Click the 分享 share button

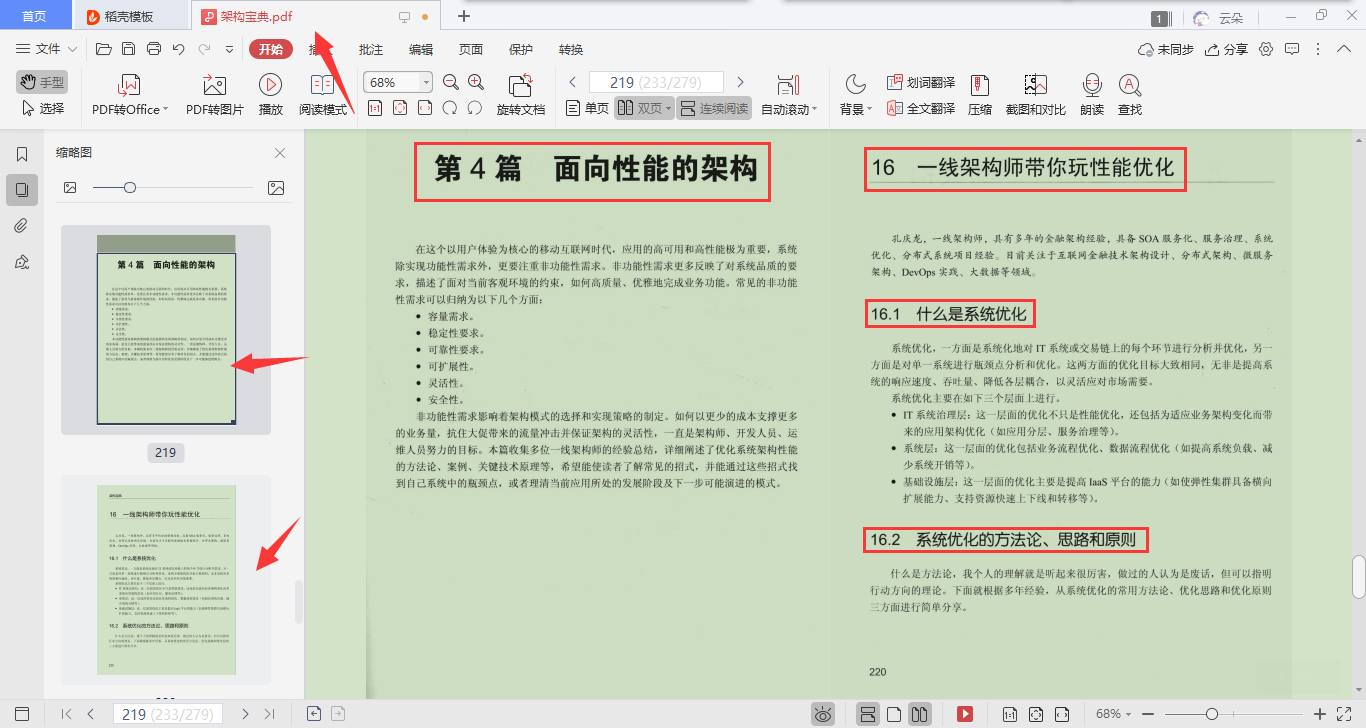(x=1226, y=49)
